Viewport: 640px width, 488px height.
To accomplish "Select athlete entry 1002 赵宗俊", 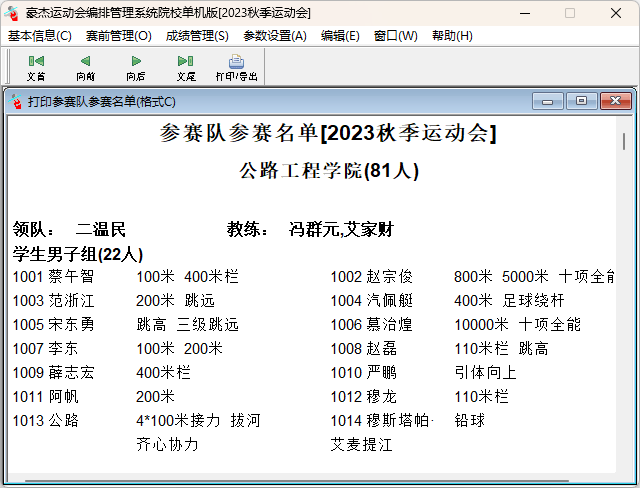I will [371, 277].
